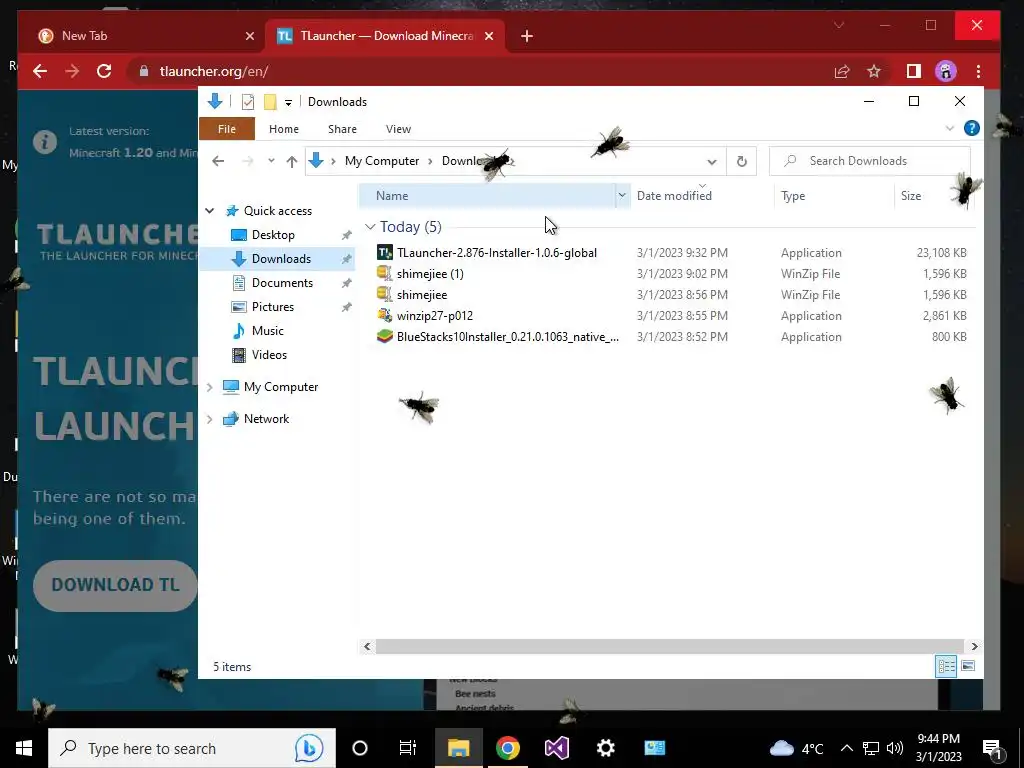Switch to Large icons view layout icon
Screen dimensions: 1024x768
968,666
